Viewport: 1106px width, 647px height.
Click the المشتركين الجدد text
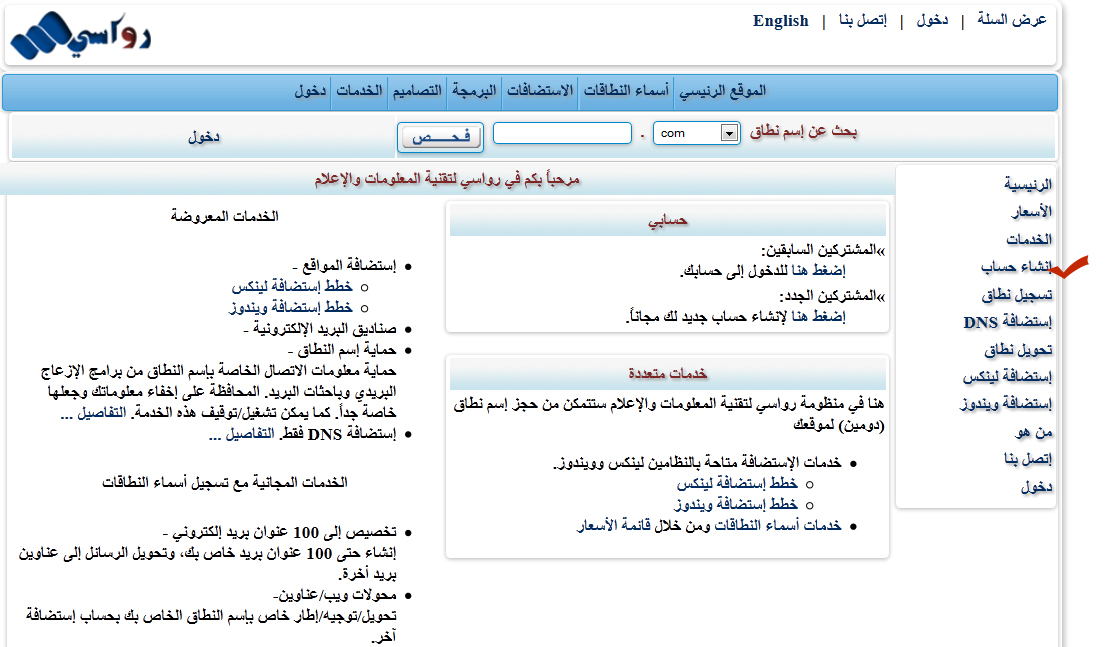point(829,296)
